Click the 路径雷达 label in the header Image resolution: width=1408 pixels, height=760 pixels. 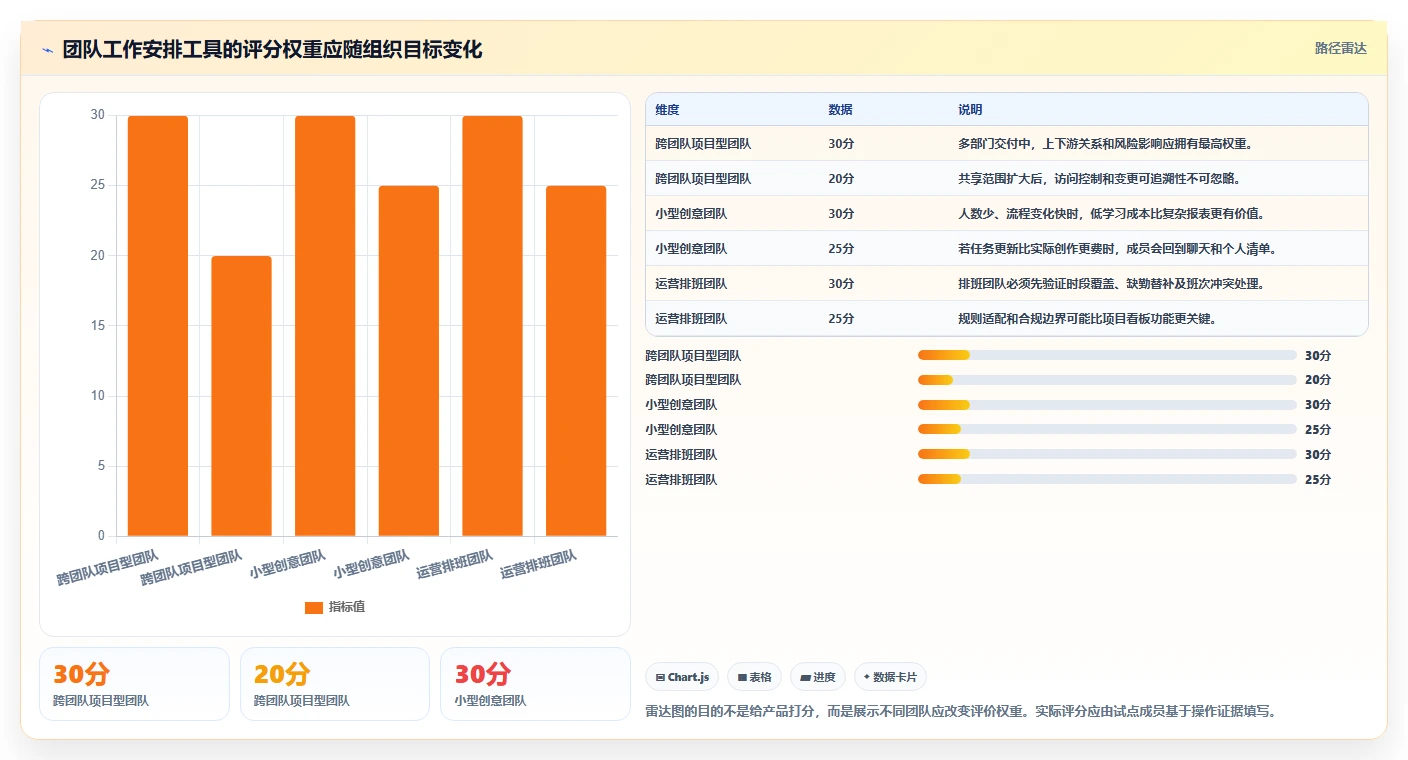(1340, 48)
